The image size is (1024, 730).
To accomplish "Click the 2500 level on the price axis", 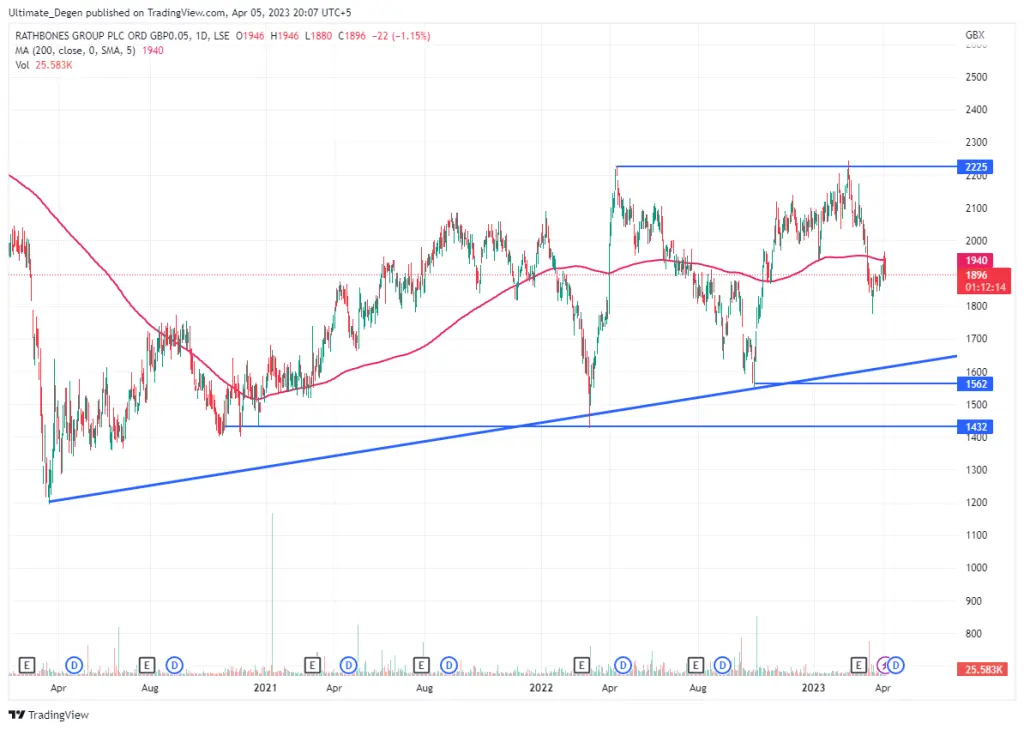I will point(976,77).
